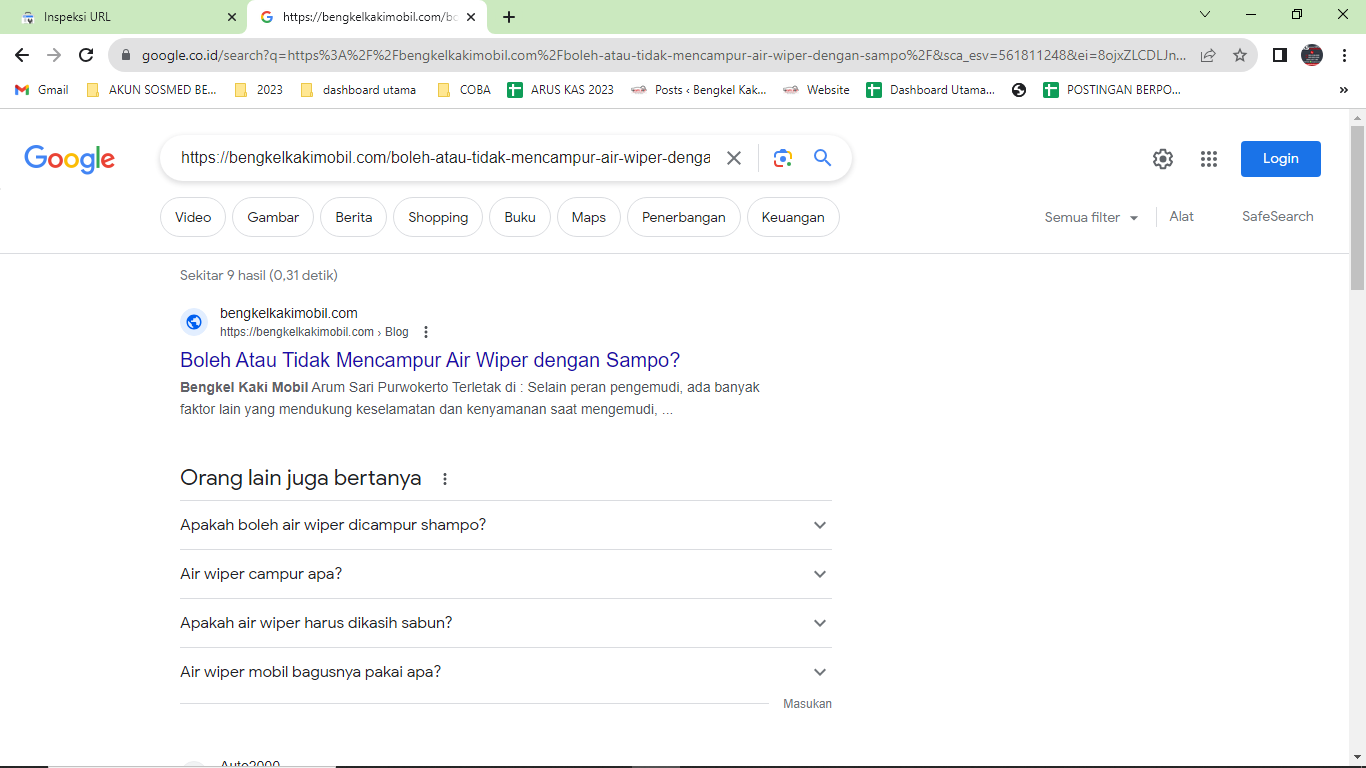The image size is (1366, 768).
Task: Open more options for bengkelkakimobil result
Action: pyautogui.click(x=426, y=332)
